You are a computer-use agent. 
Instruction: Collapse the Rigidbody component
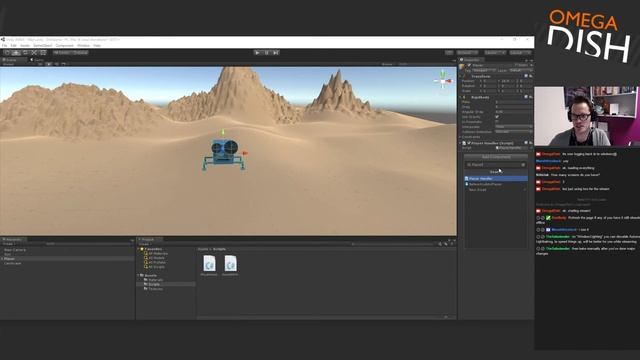pos(460,98)
